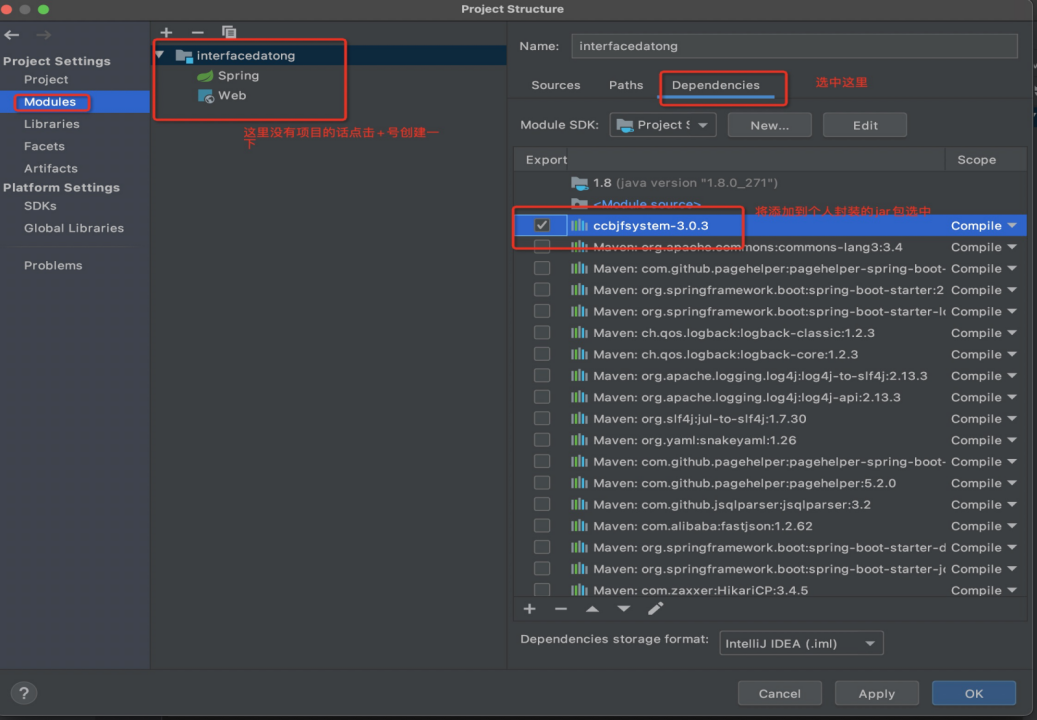1037x720 pixels.
Task: Switch to the Paths tab
Action: (626, 85)
